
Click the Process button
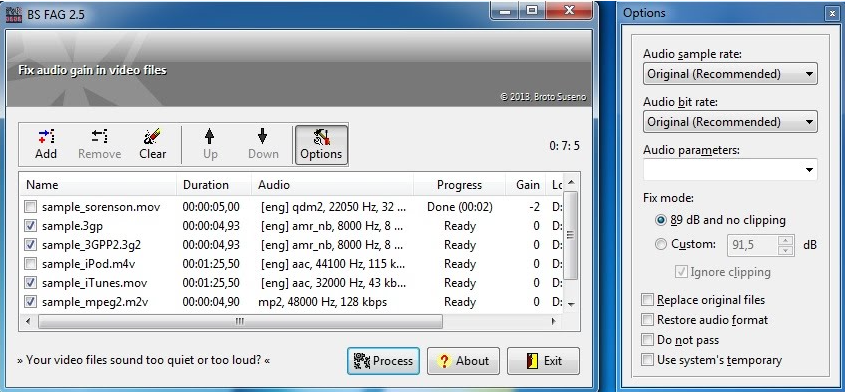[383, 361]
